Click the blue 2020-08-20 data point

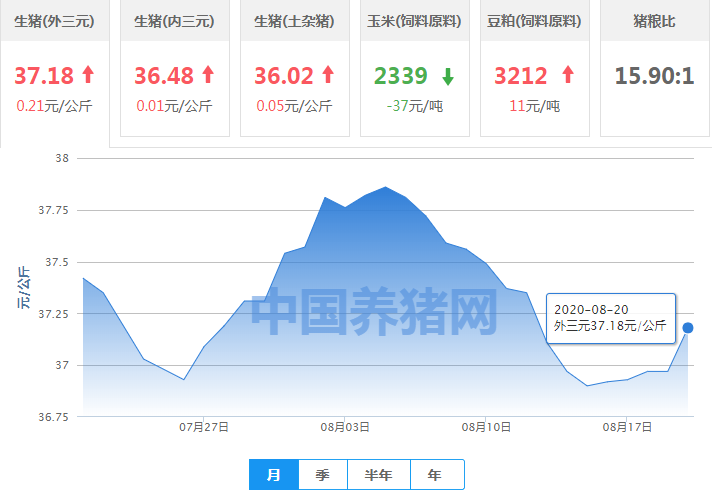[x=688, y=328]
